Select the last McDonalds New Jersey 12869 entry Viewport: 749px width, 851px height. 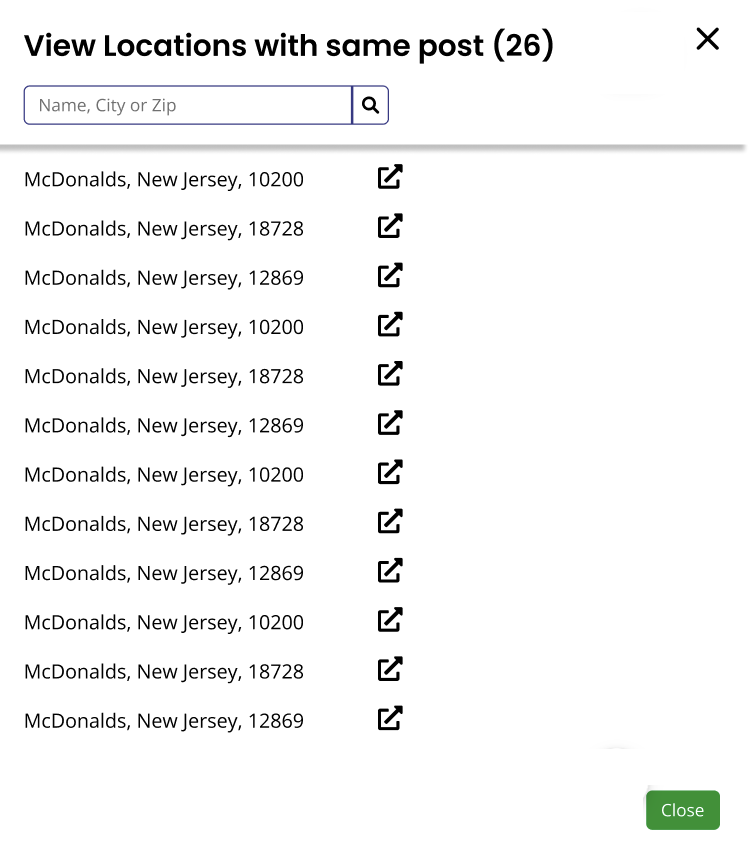(163, 721)
